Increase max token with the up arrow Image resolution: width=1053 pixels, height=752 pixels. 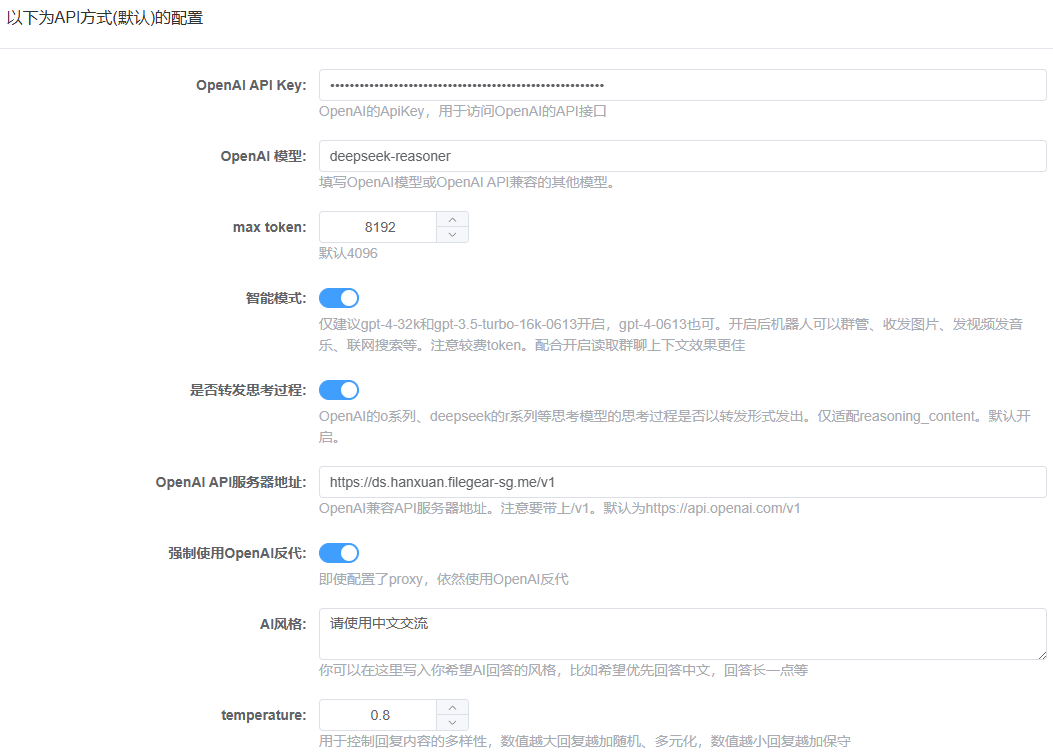452,220
